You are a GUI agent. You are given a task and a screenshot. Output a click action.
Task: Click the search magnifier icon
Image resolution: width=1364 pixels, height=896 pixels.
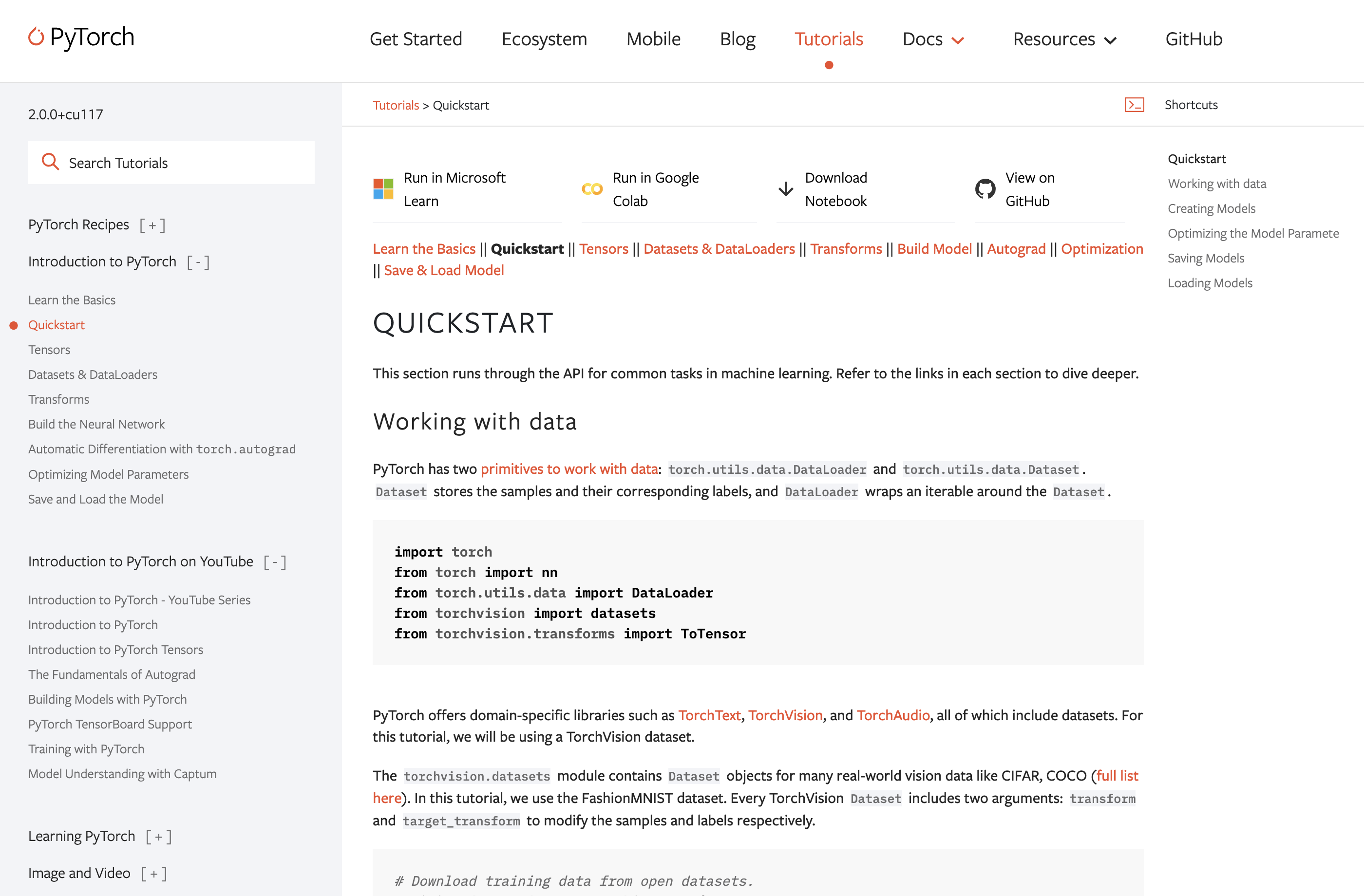(51, 162)
